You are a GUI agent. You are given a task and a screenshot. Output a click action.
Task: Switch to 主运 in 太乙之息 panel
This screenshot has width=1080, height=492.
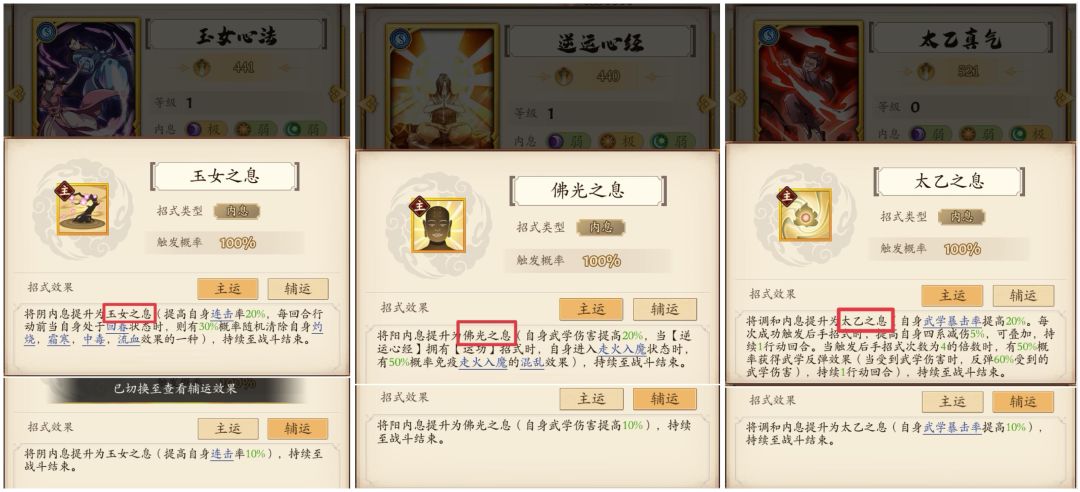pos(953,296)
